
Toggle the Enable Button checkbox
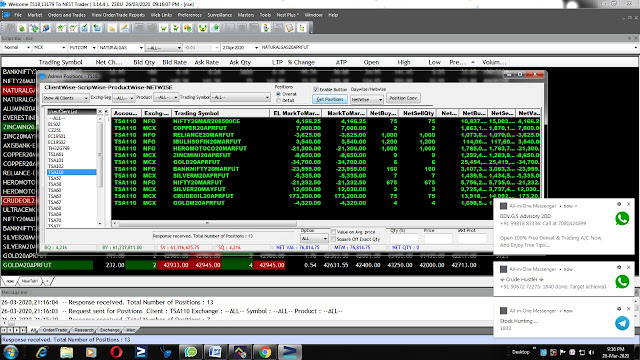coord(316,89)
